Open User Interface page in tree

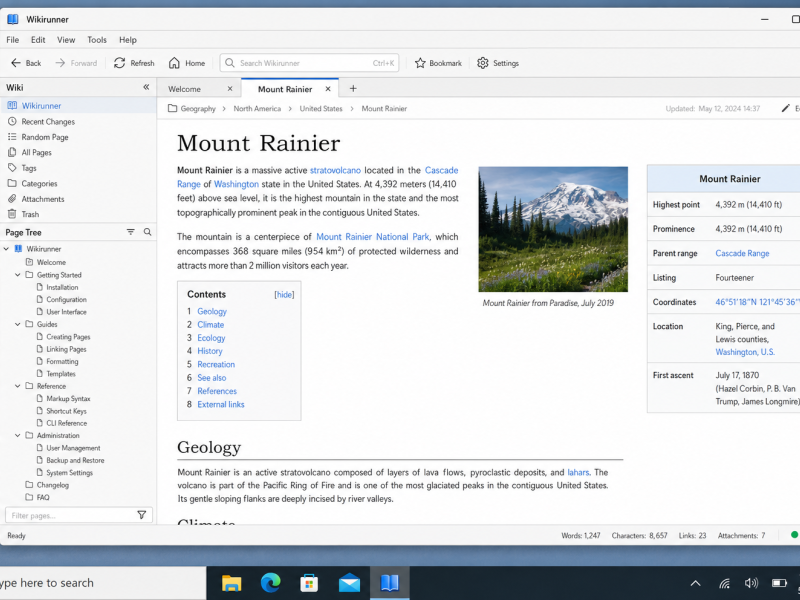[x=62, y=312]
